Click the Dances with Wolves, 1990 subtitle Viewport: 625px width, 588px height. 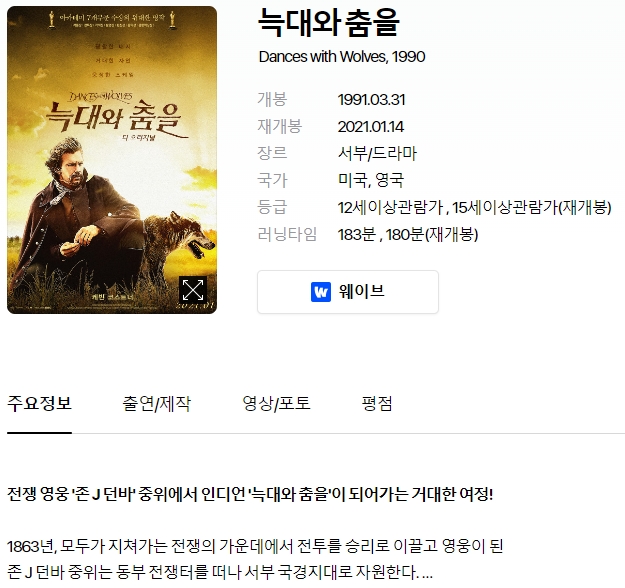point(342,57)
